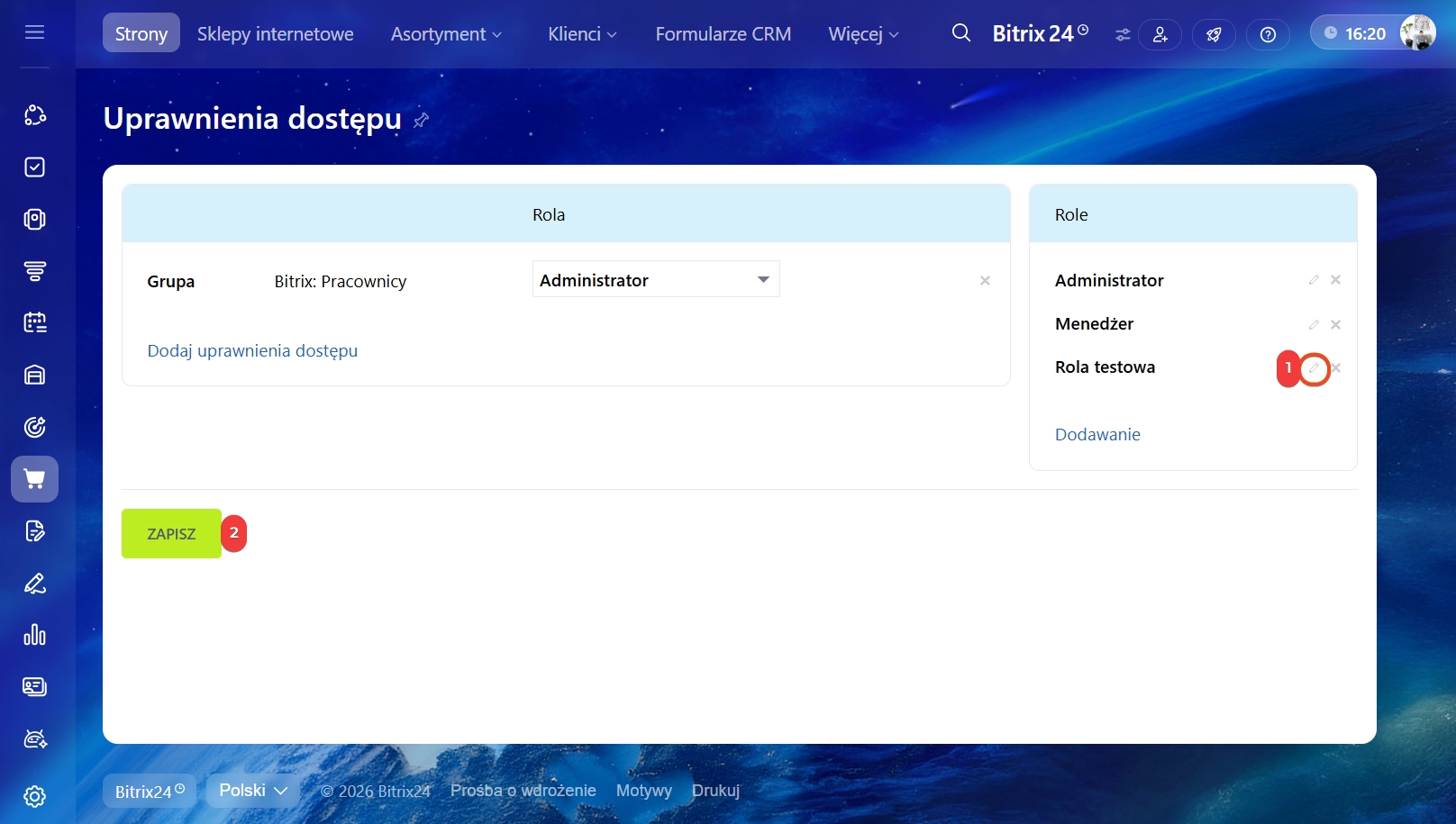Image resolution: width=1456 pixels, height=824 pixels.
Task: Open the Administrator role dropdown
Action: click(655, 280)
